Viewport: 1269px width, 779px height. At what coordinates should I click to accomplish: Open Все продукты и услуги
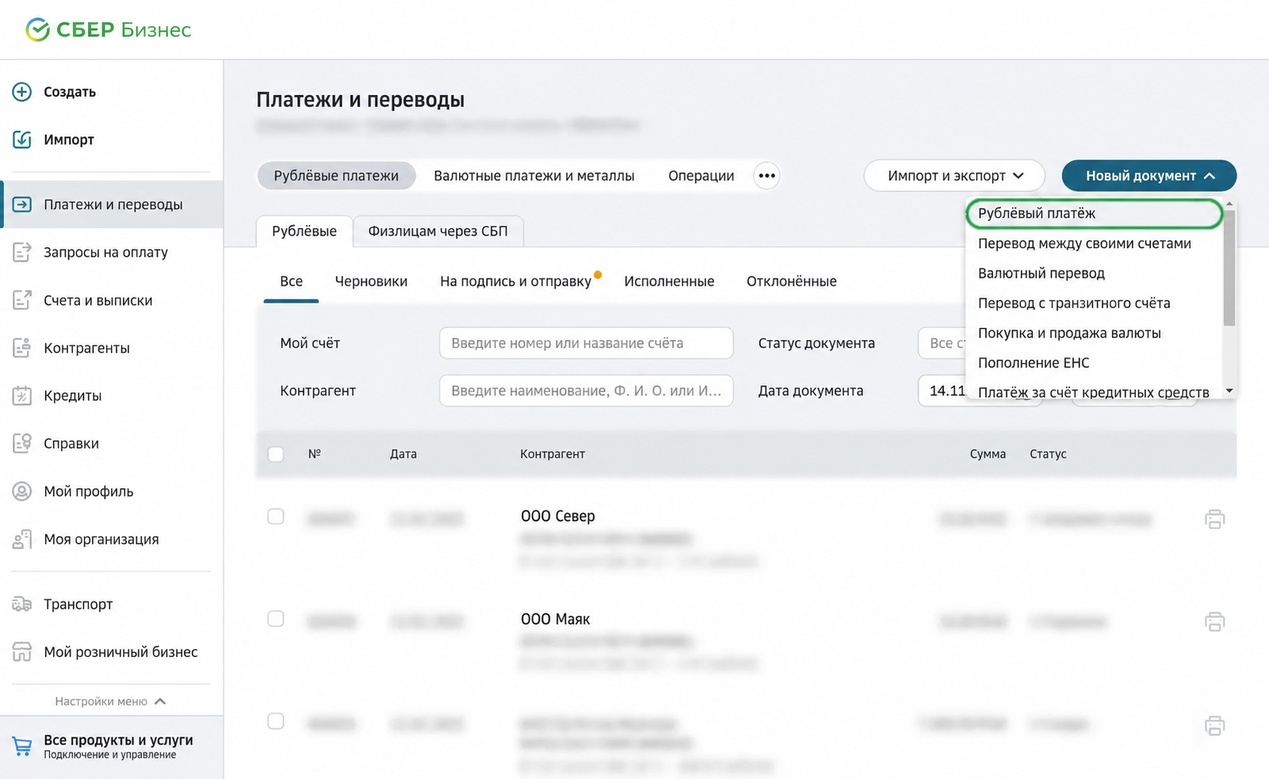pos(111,747)
